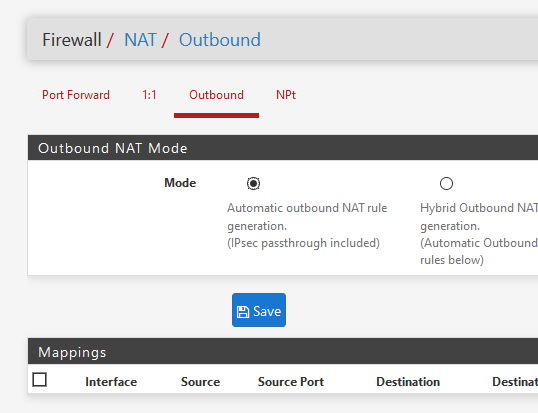Select Automatic outbound NAT rule generation radio
This screenshot has height=413, width=538.
(x=254, y=184)
